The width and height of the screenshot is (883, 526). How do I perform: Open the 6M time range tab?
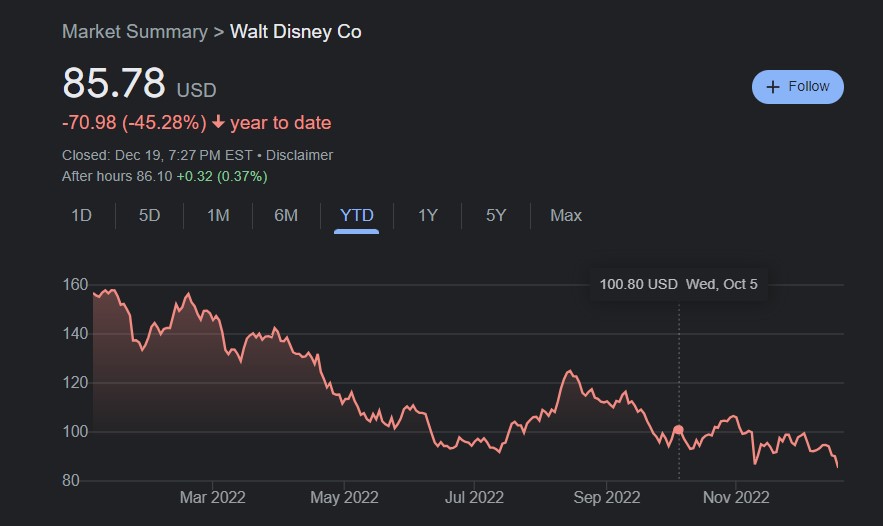(286, 215)
